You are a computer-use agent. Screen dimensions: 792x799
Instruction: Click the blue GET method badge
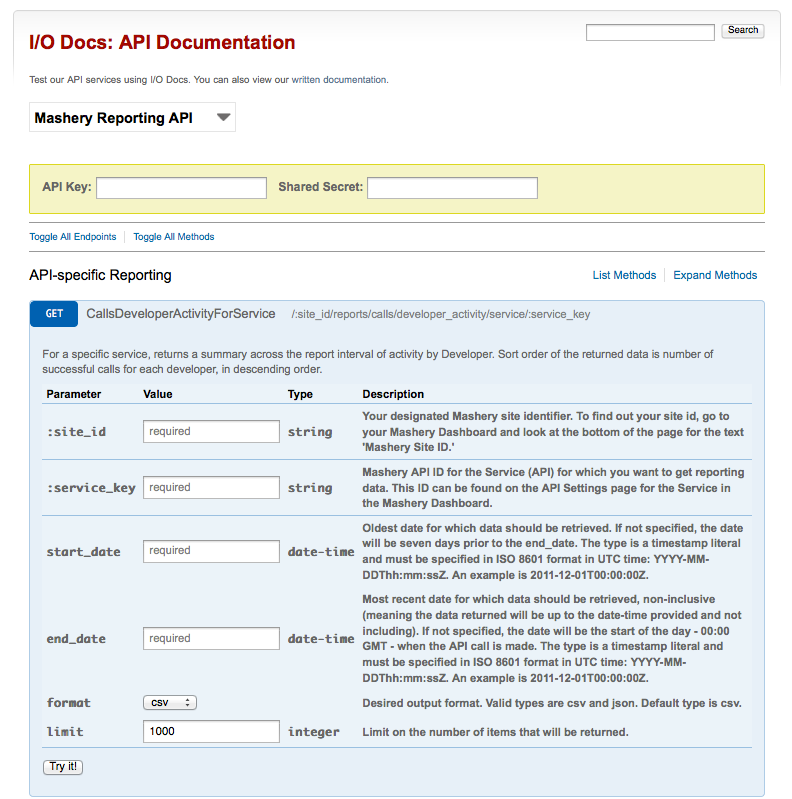point(54,314)
